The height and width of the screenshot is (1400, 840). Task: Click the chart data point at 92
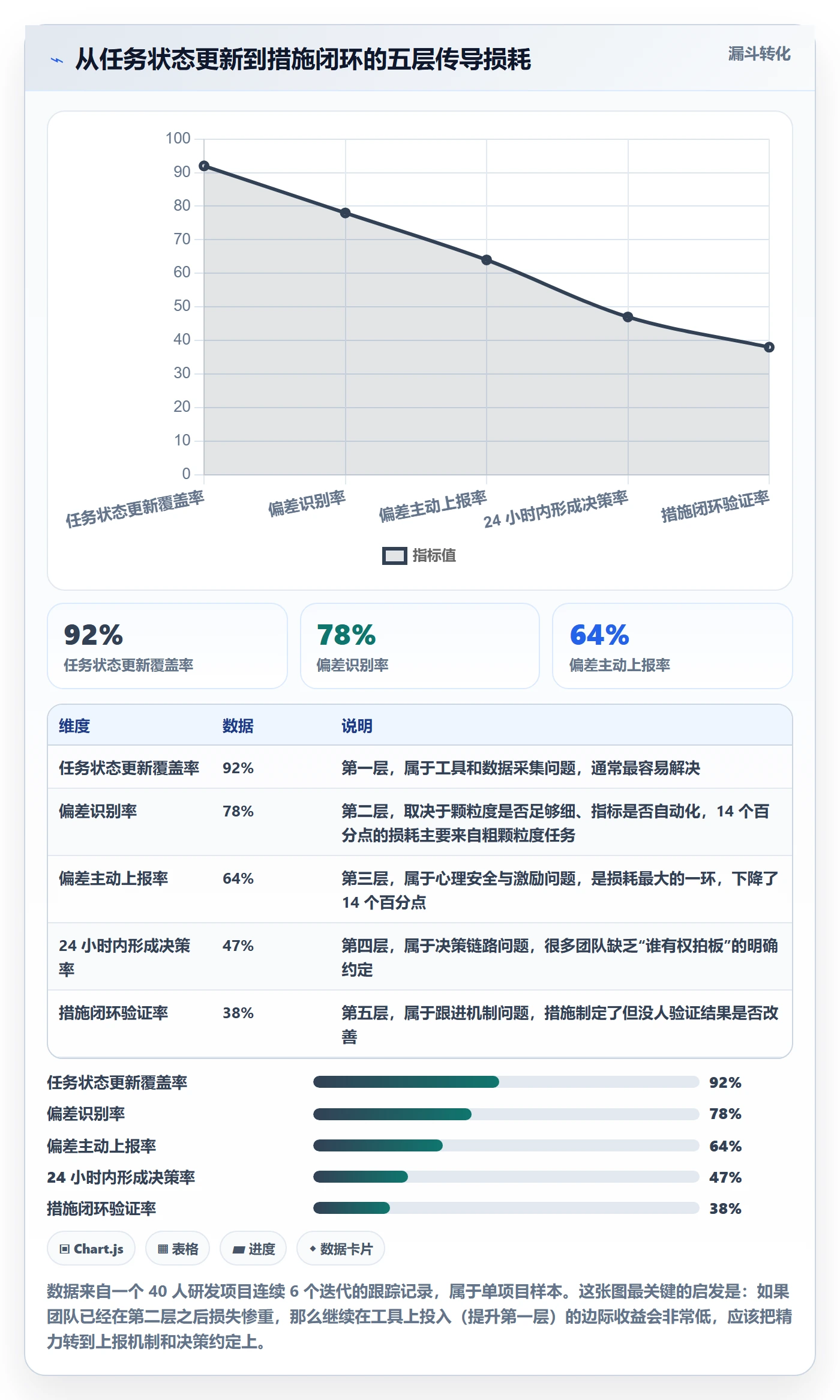point(204,166)
